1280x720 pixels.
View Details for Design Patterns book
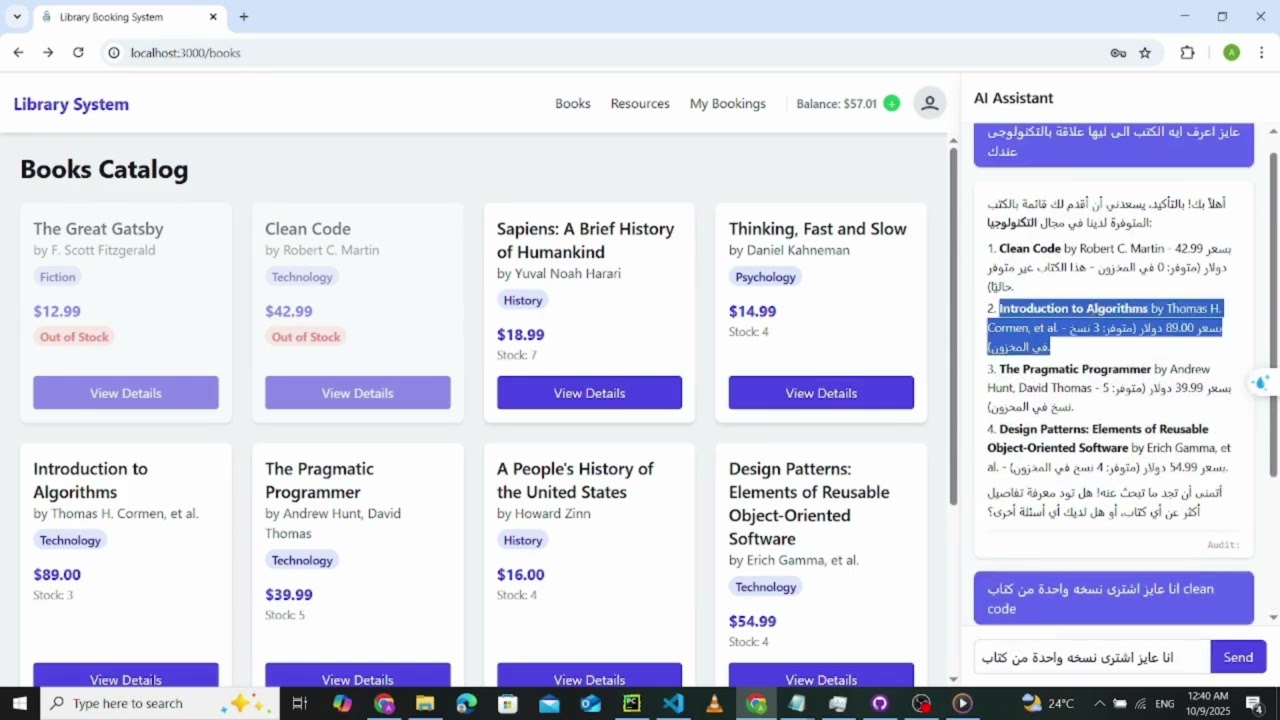[821, 675]
